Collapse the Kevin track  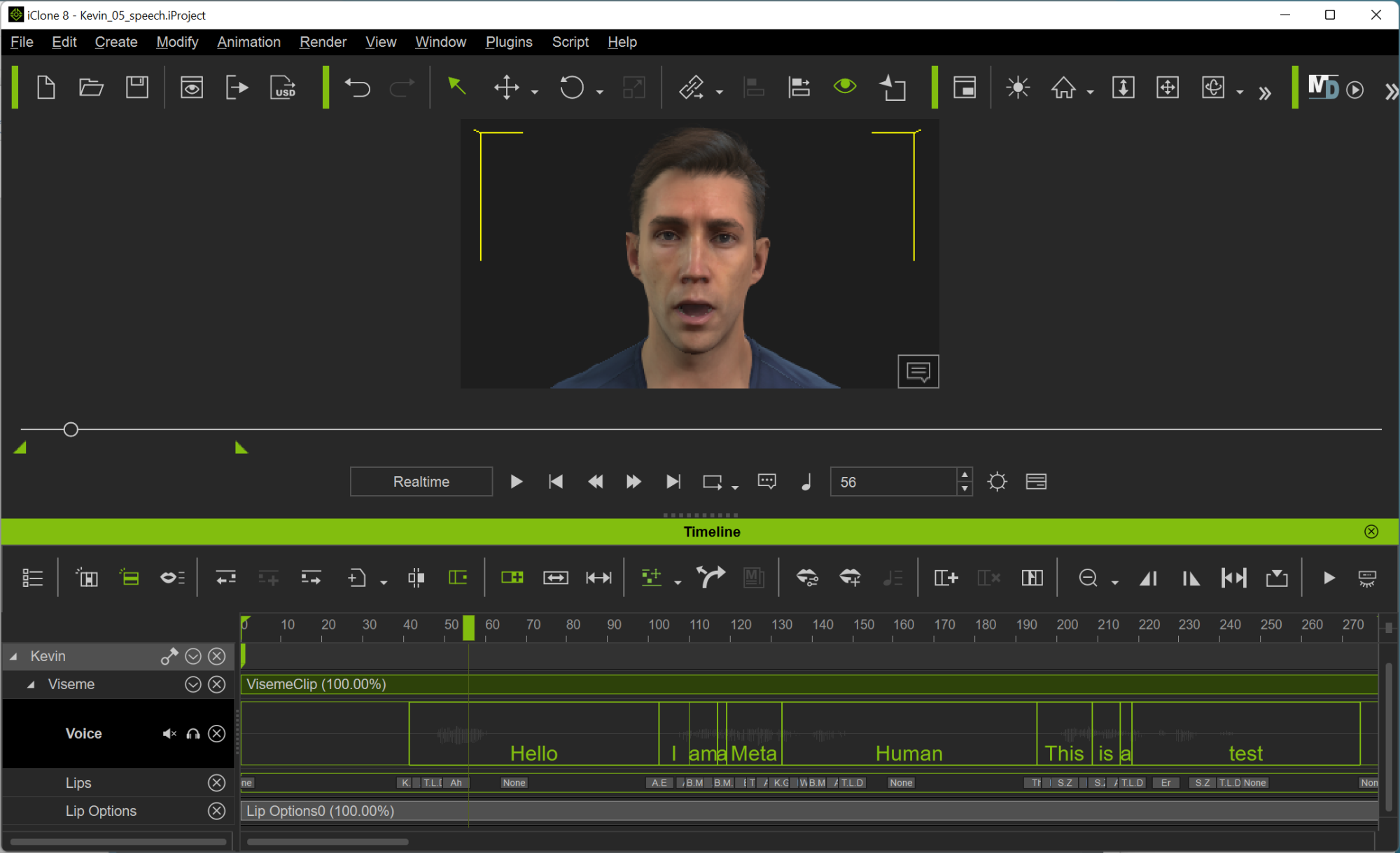pos(13,657)
